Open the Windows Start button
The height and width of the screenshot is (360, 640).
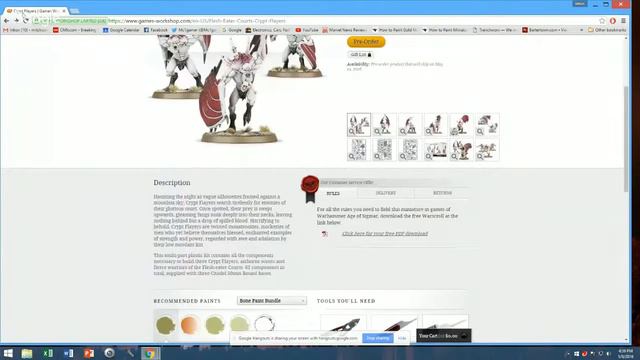(x=8, y=353)
